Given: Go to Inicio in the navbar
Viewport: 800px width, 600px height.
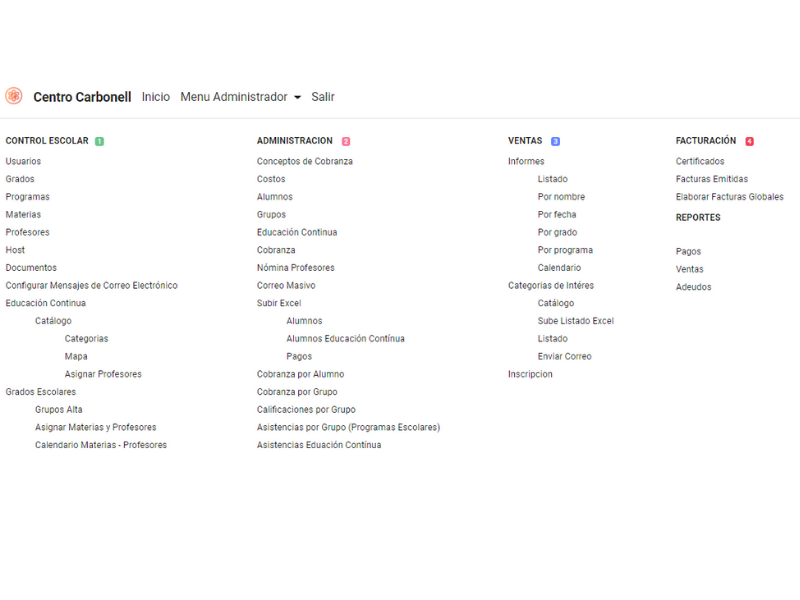Looking at the screenshot, I should [156, 97].
